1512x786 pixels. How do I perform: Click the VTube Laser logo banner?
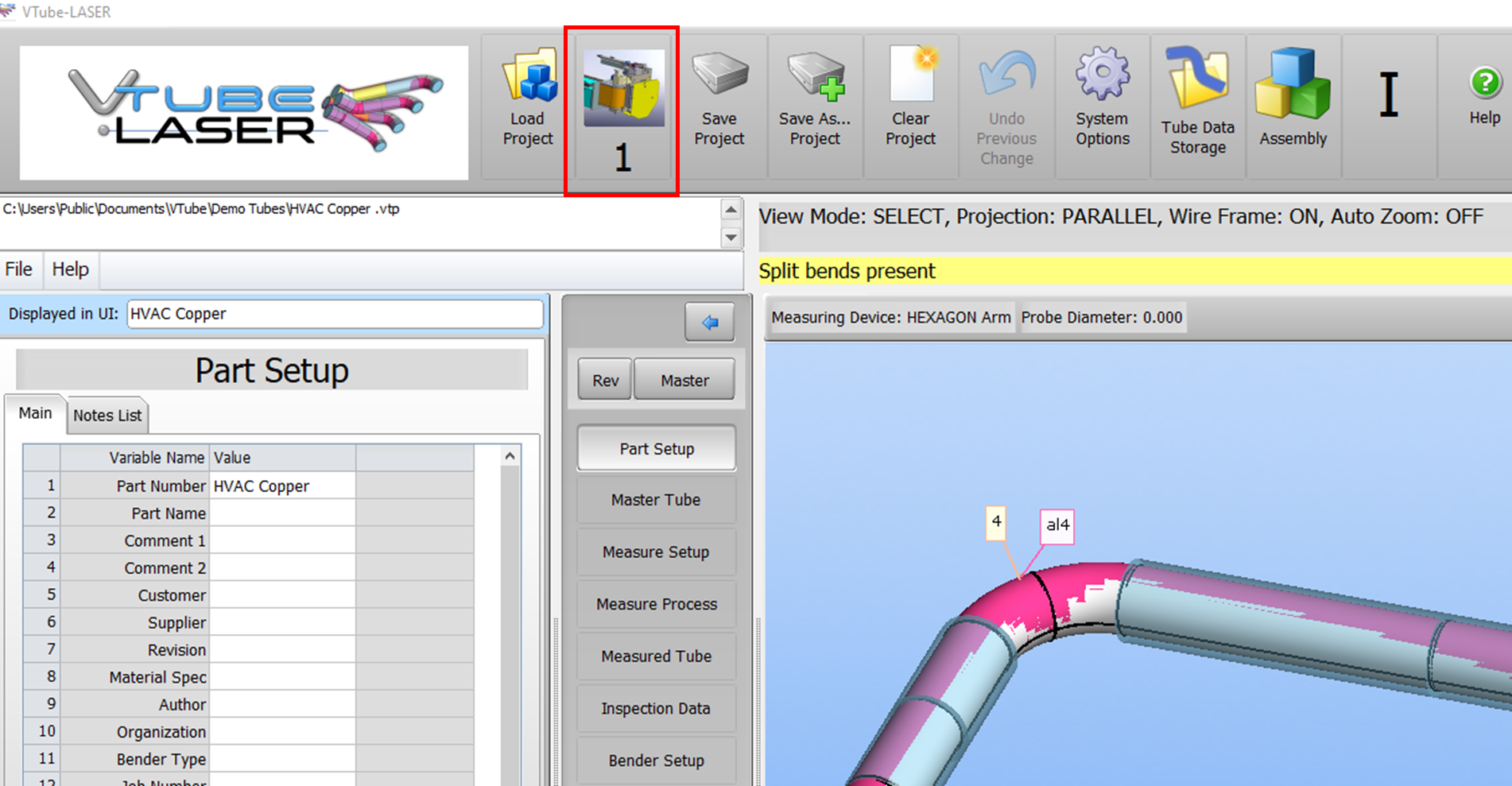coord(244,112)
